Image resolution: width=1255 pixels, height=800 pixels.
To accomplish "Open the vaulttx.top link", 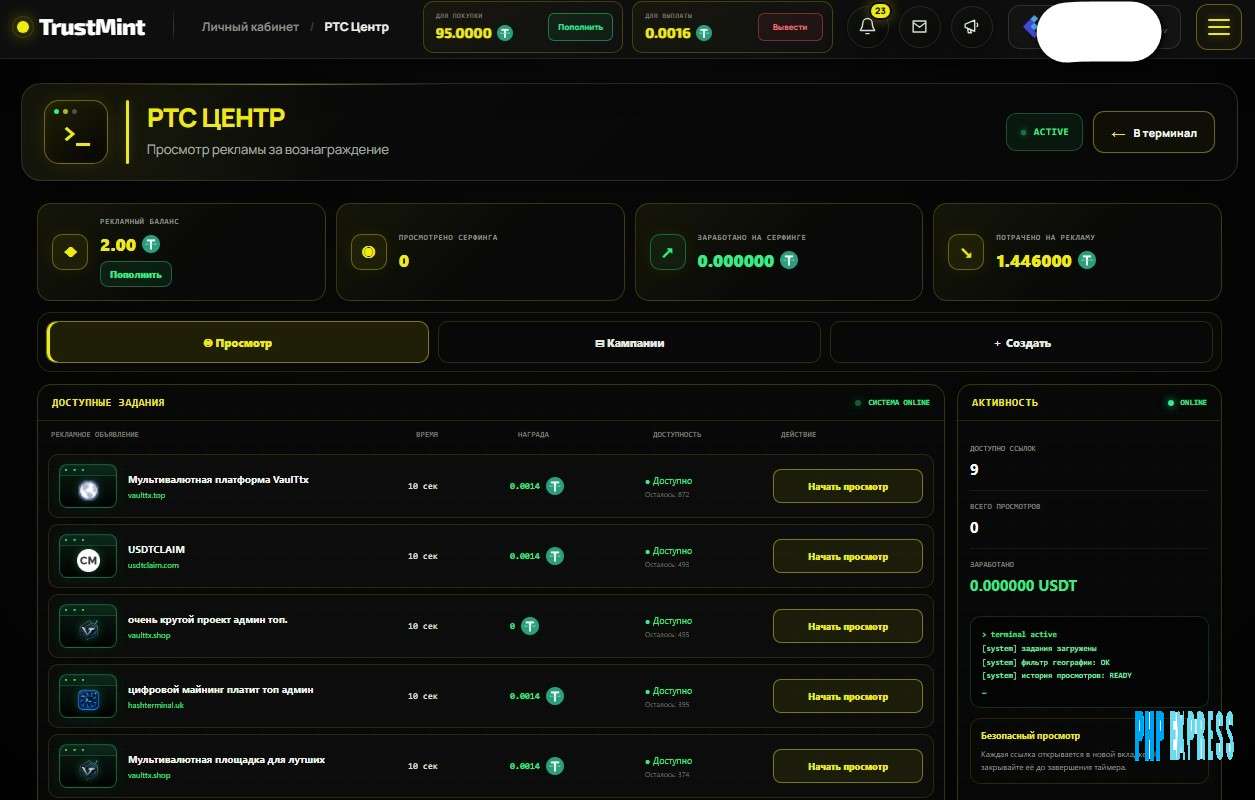I will click(147, 495).
